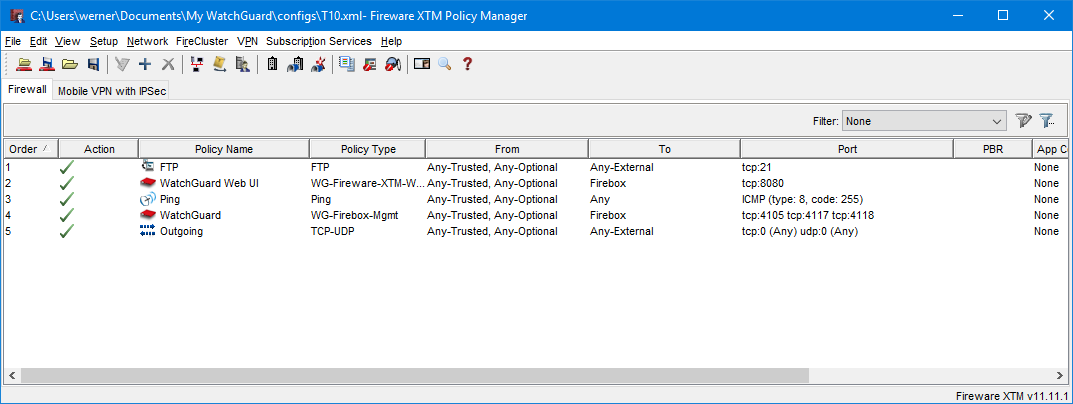Click the FTP policy icon

[148, 166]
